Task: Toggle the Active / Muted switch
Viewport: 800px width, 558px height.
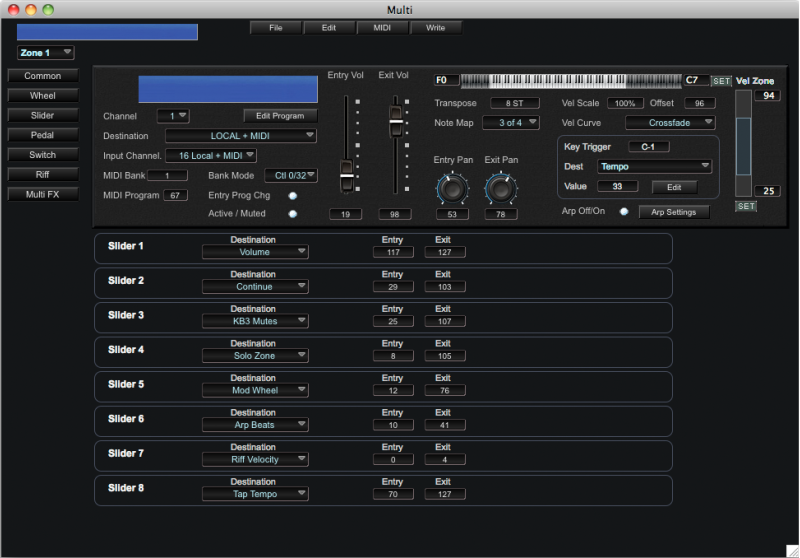Action: (293, 213)
